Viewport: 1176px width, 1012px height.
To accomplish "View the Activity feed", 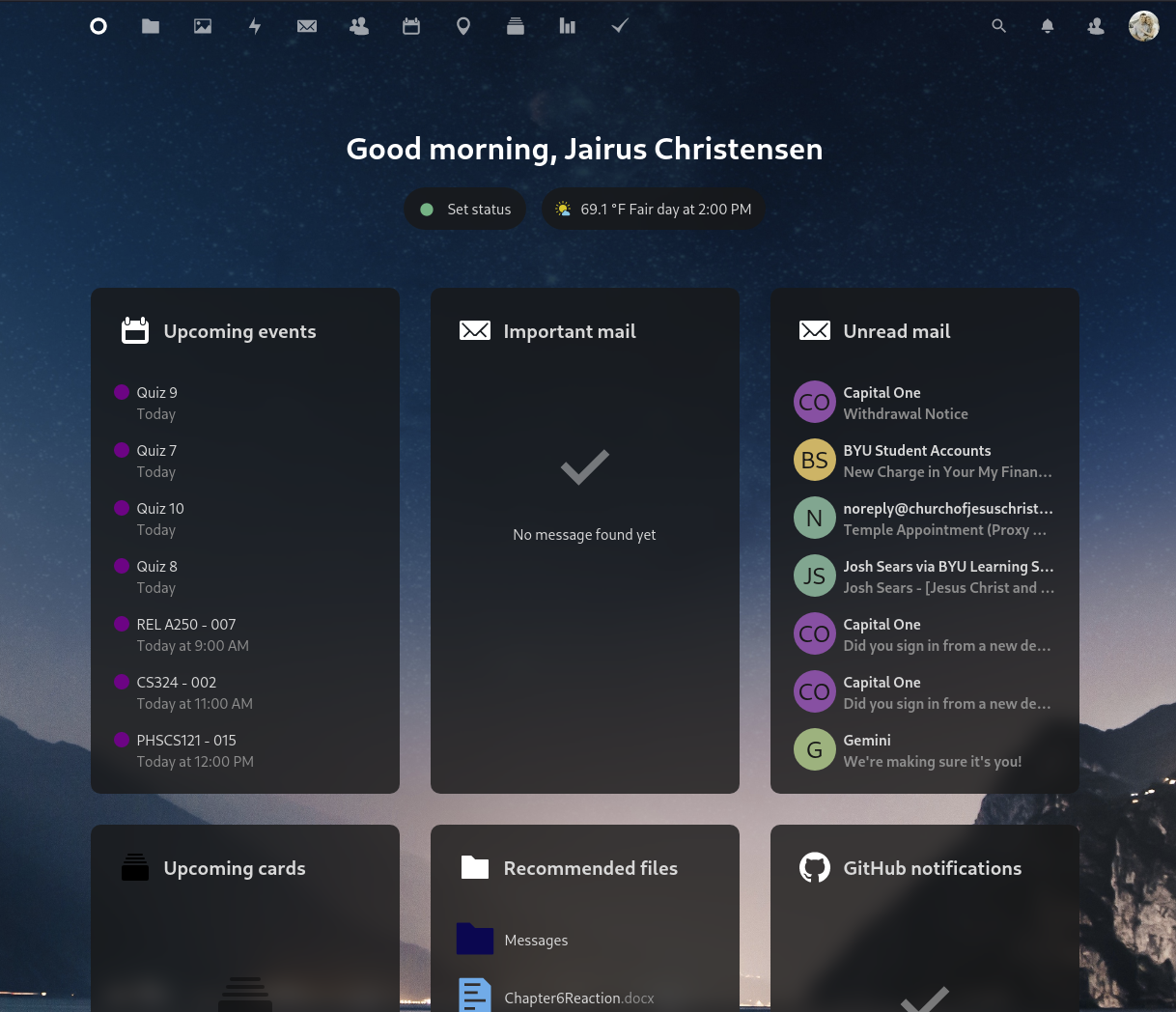I will [255, 26].
